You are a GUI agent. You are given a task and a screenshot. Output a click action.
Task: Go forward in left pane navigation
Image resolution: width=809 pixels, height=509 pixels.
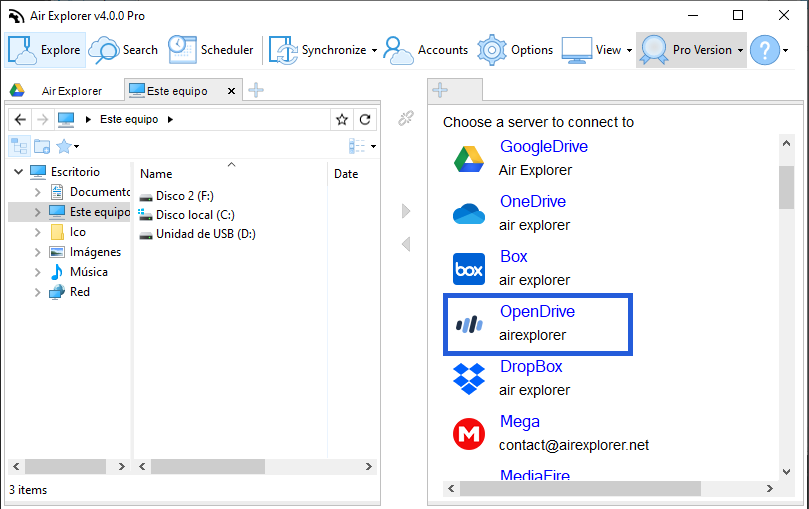click(x=43, y=120)
